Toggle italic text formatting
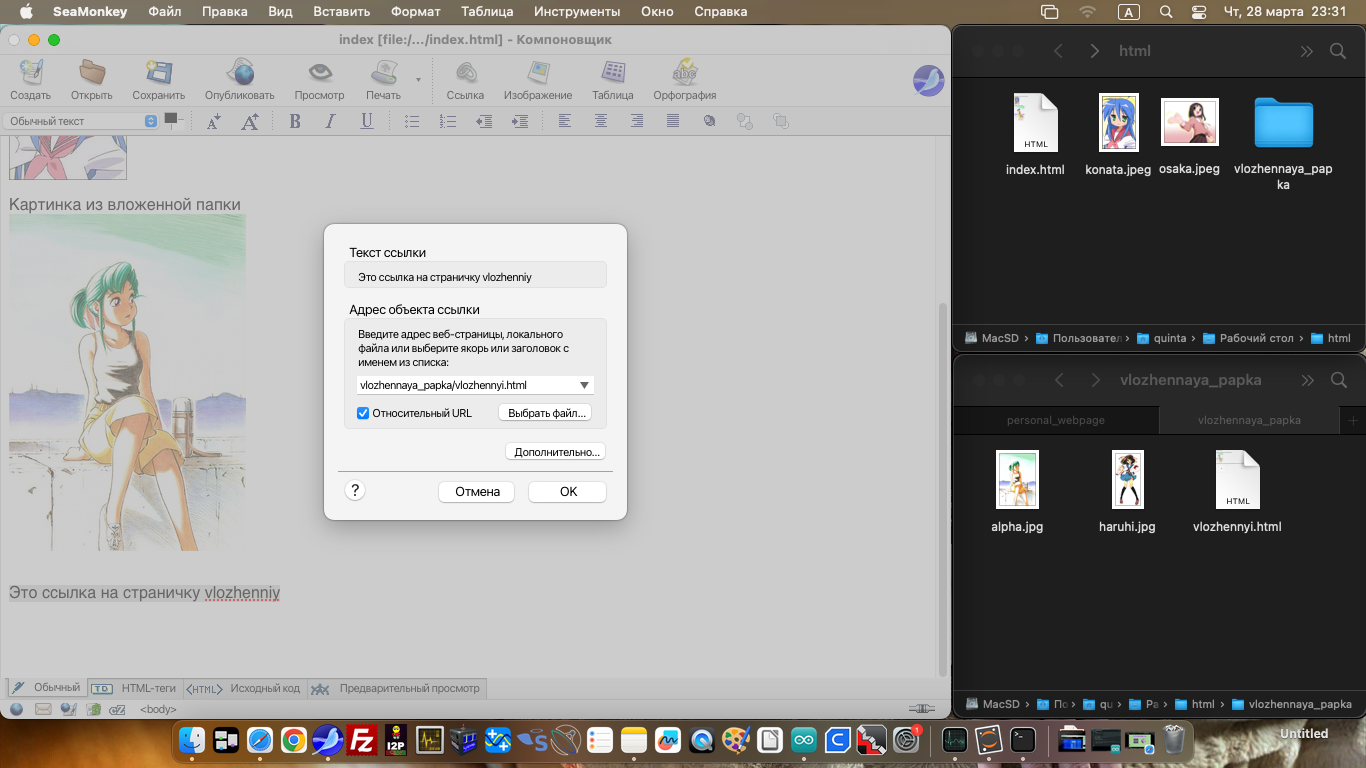The image size is (1366, 768). [x=330, y=121]
